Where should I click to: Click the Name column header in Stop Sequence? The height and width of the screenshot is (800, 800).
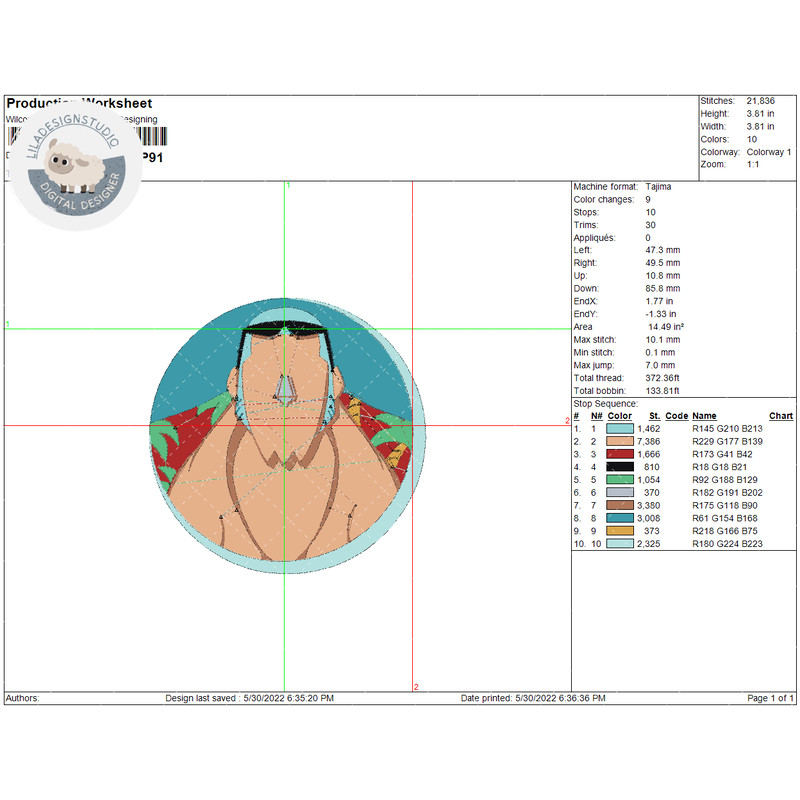coord(704,416)
